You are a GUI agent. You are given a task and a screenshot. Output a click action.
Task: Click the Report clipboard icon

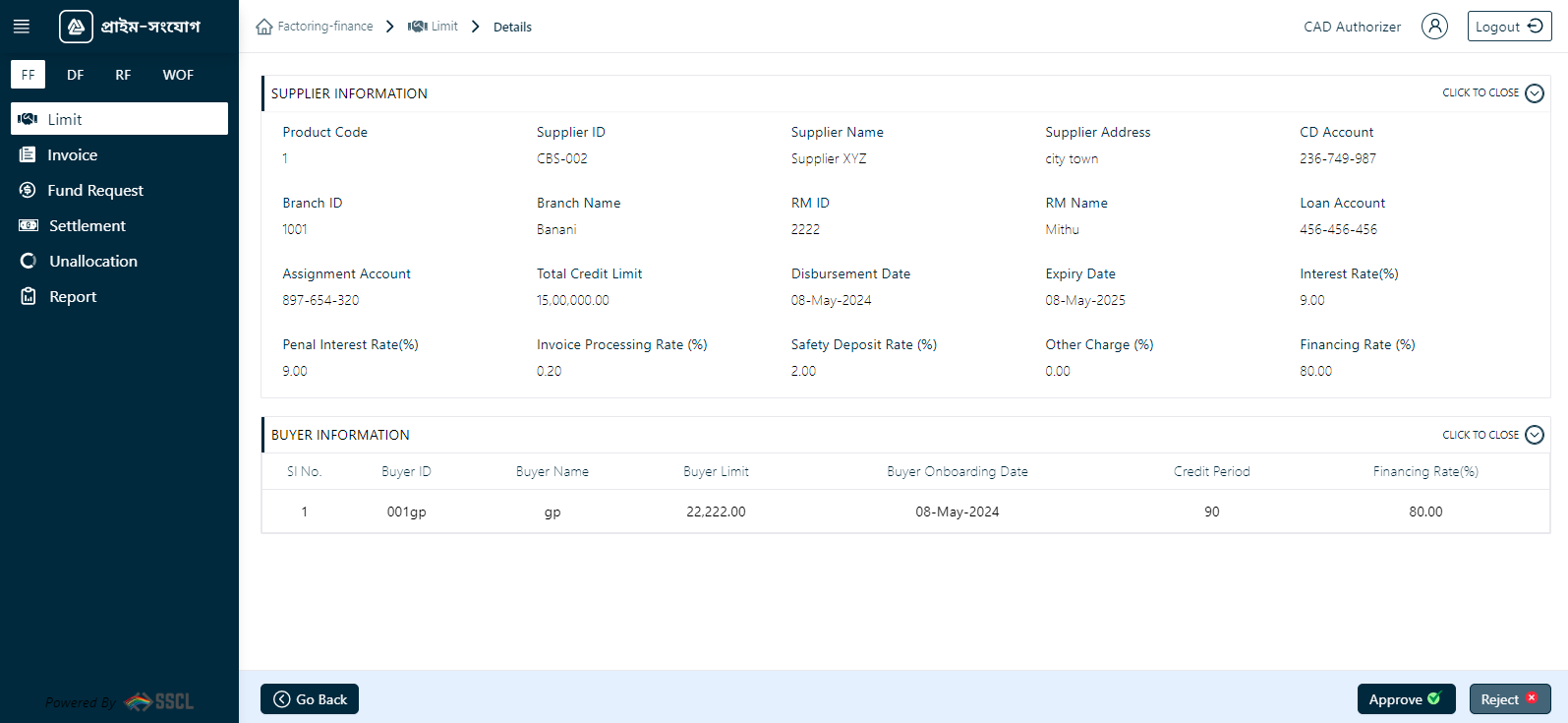click(x=29, y=296)
